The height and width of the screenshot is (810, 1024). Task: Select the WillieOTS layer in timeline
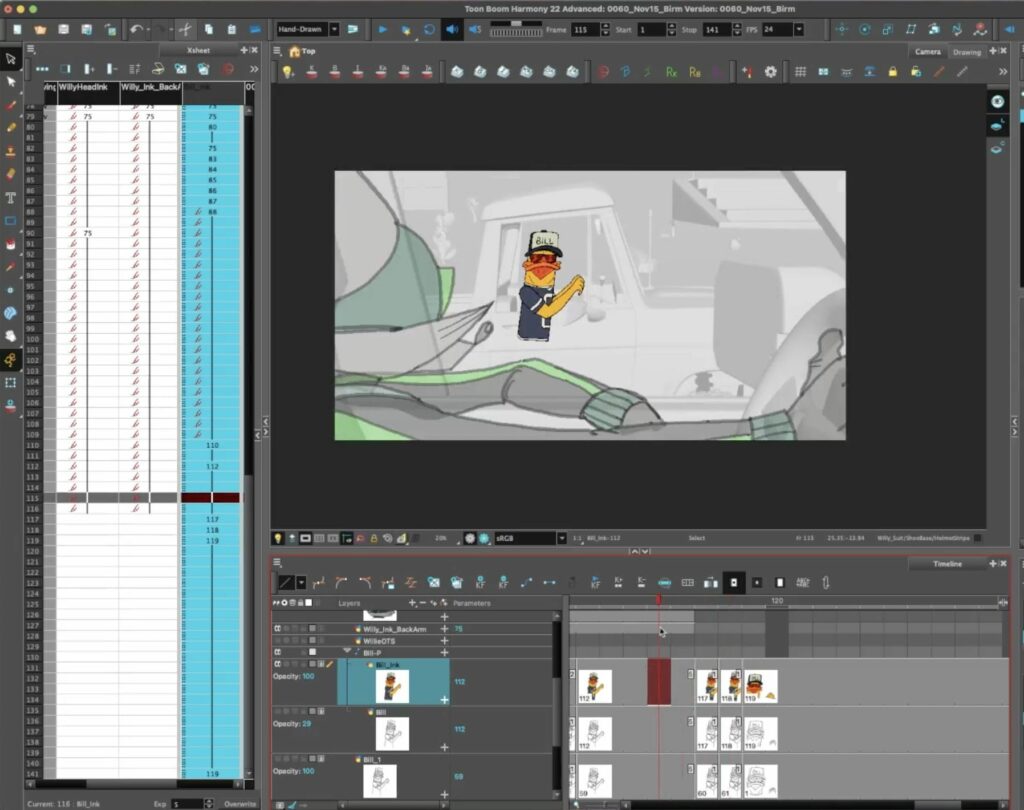coord(379,641)
